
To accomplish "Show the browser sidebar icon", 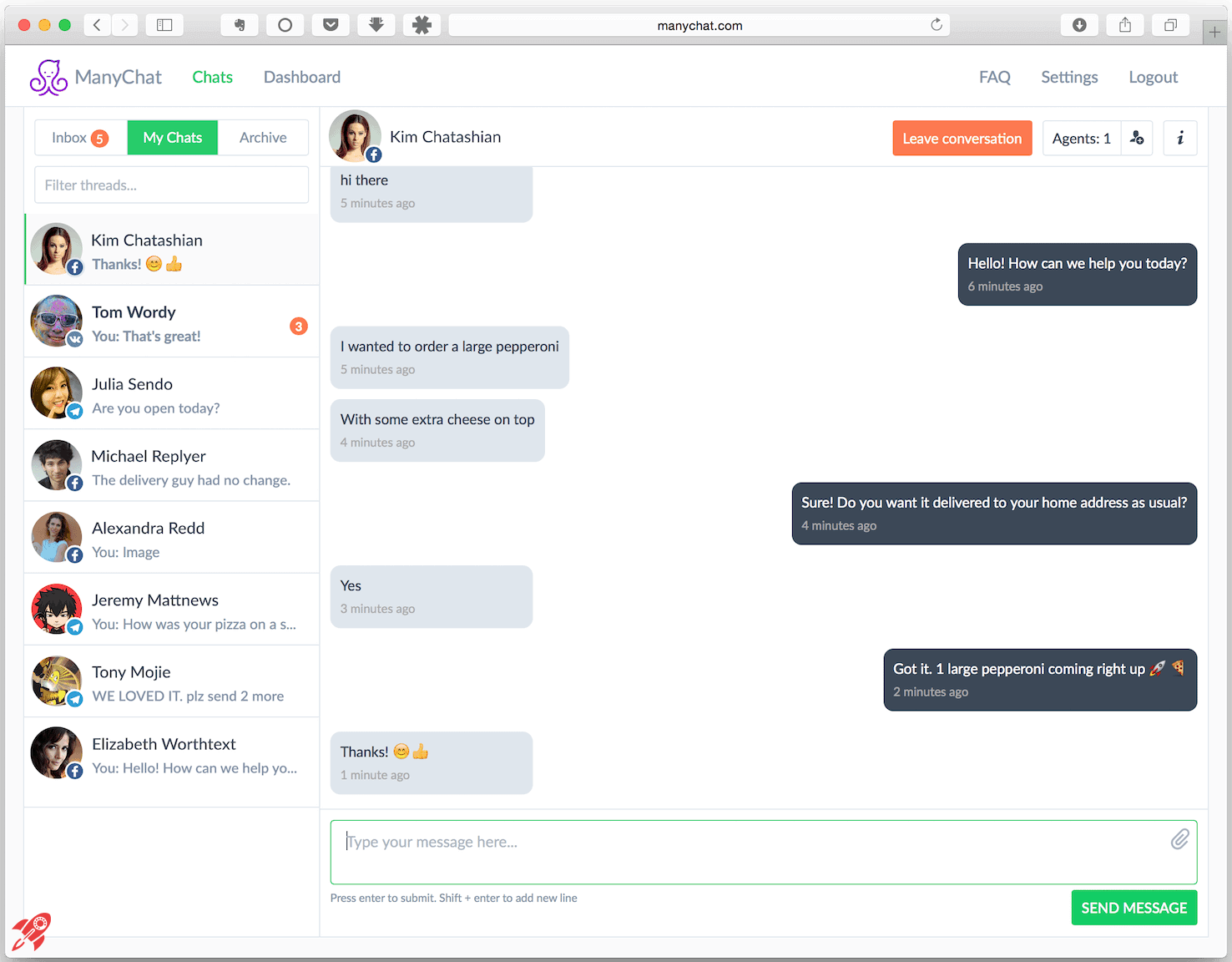I will coord(164,25).
